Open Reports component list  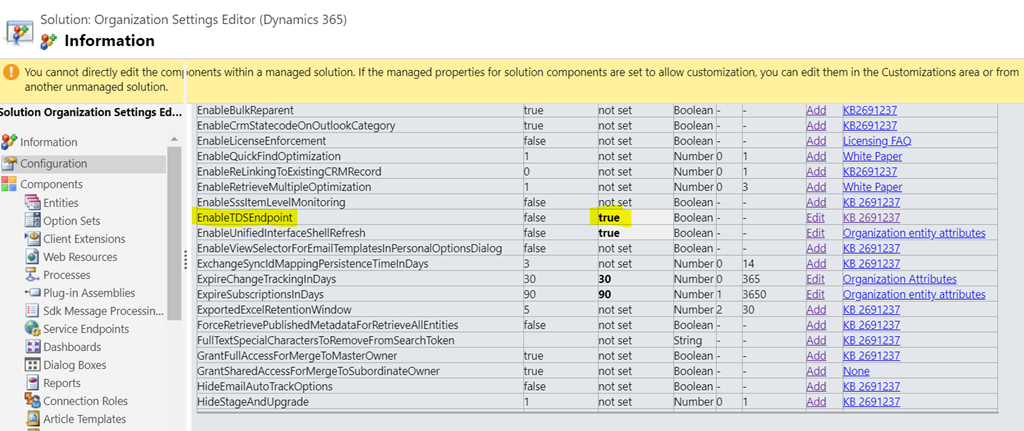(62, 383)
